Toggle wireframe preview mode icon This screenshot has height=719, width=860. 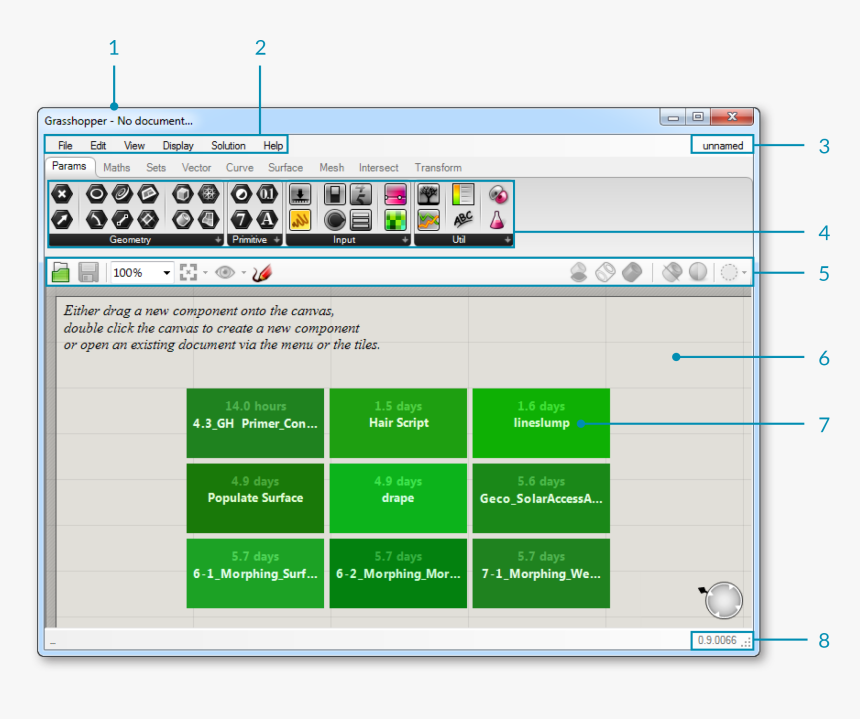click(x=605, y=272)
